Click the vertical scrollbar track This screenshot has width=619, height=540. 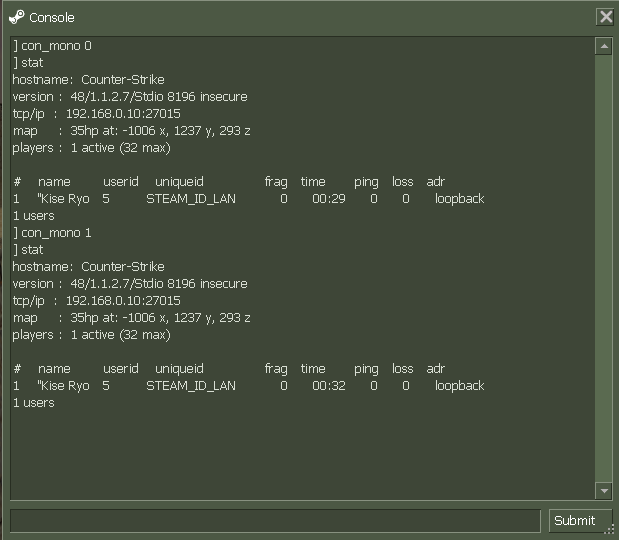point(604,268)
